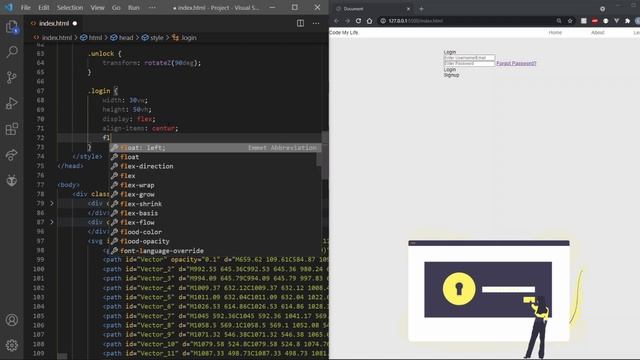This screenshot has width=640, height=360.
Task: Click the html breadcrumb segment
Action: click(x=91, y=38)
